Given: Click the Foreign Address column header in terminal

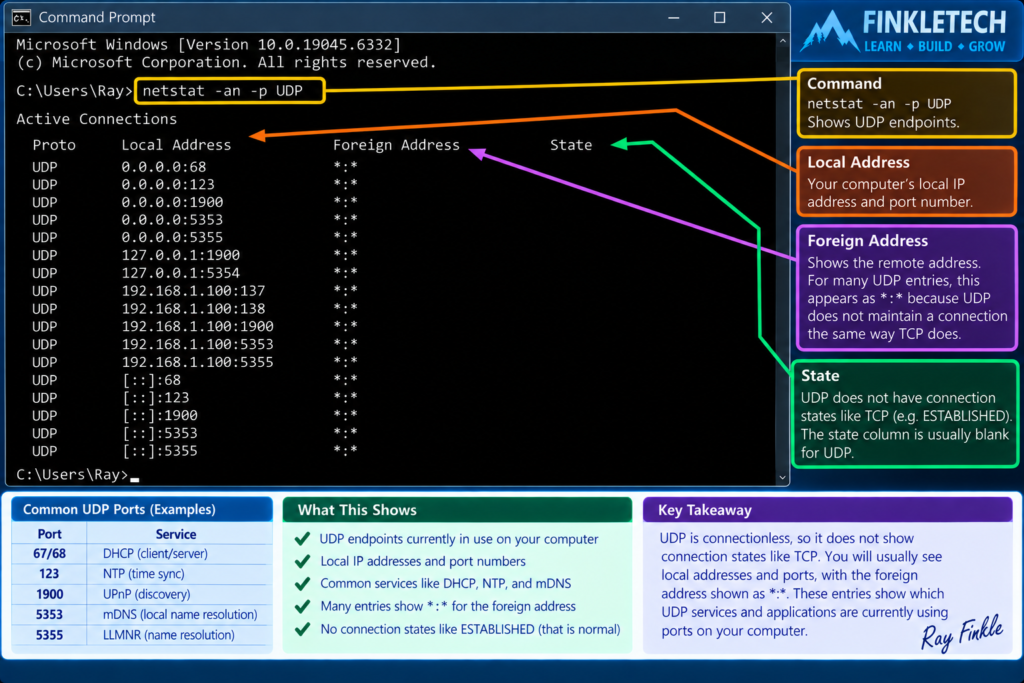Looking at the screenshot, I should pyautogui.click(x=396, y=145).
